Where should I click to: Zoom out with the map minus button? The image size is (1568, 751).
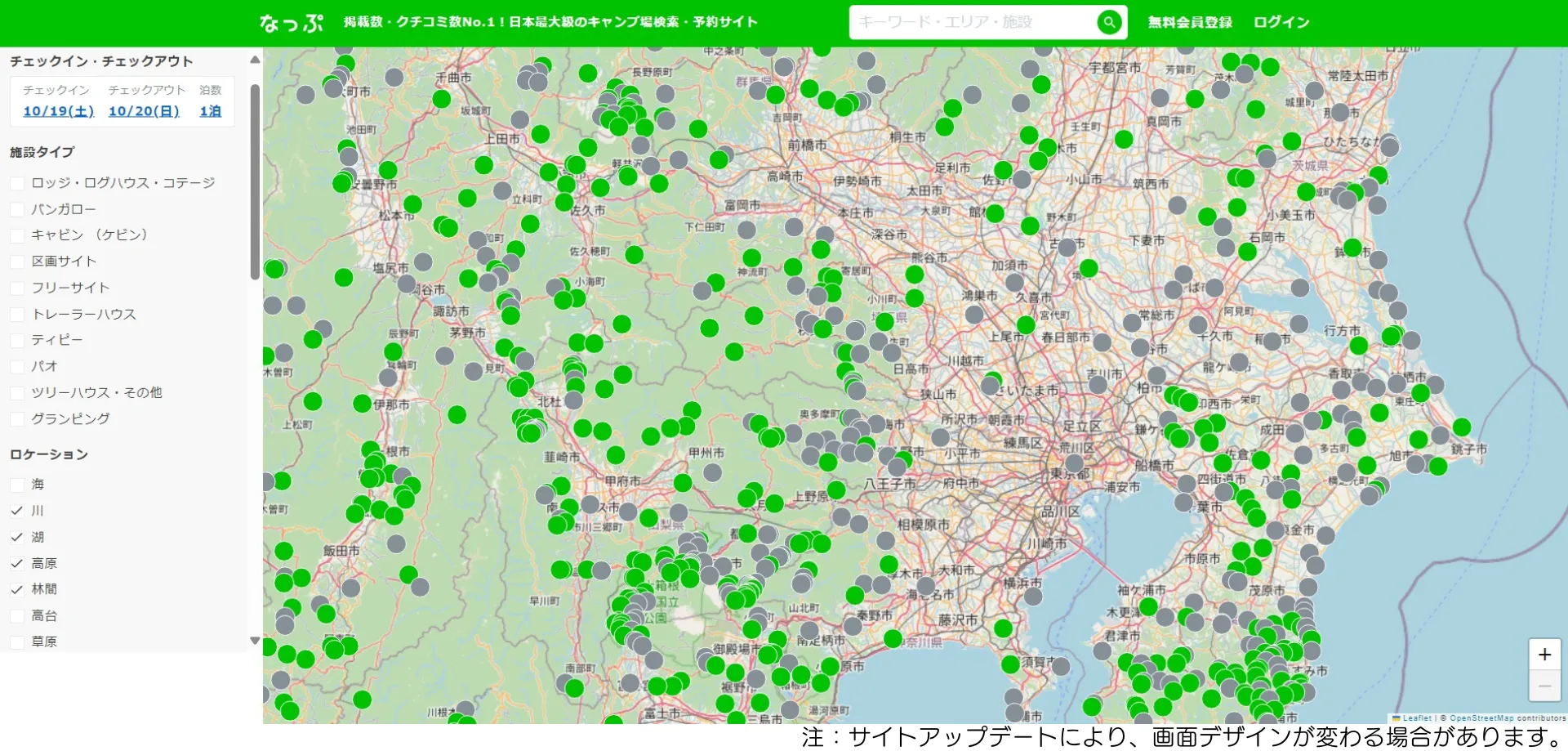click(x=1544, y=686)
